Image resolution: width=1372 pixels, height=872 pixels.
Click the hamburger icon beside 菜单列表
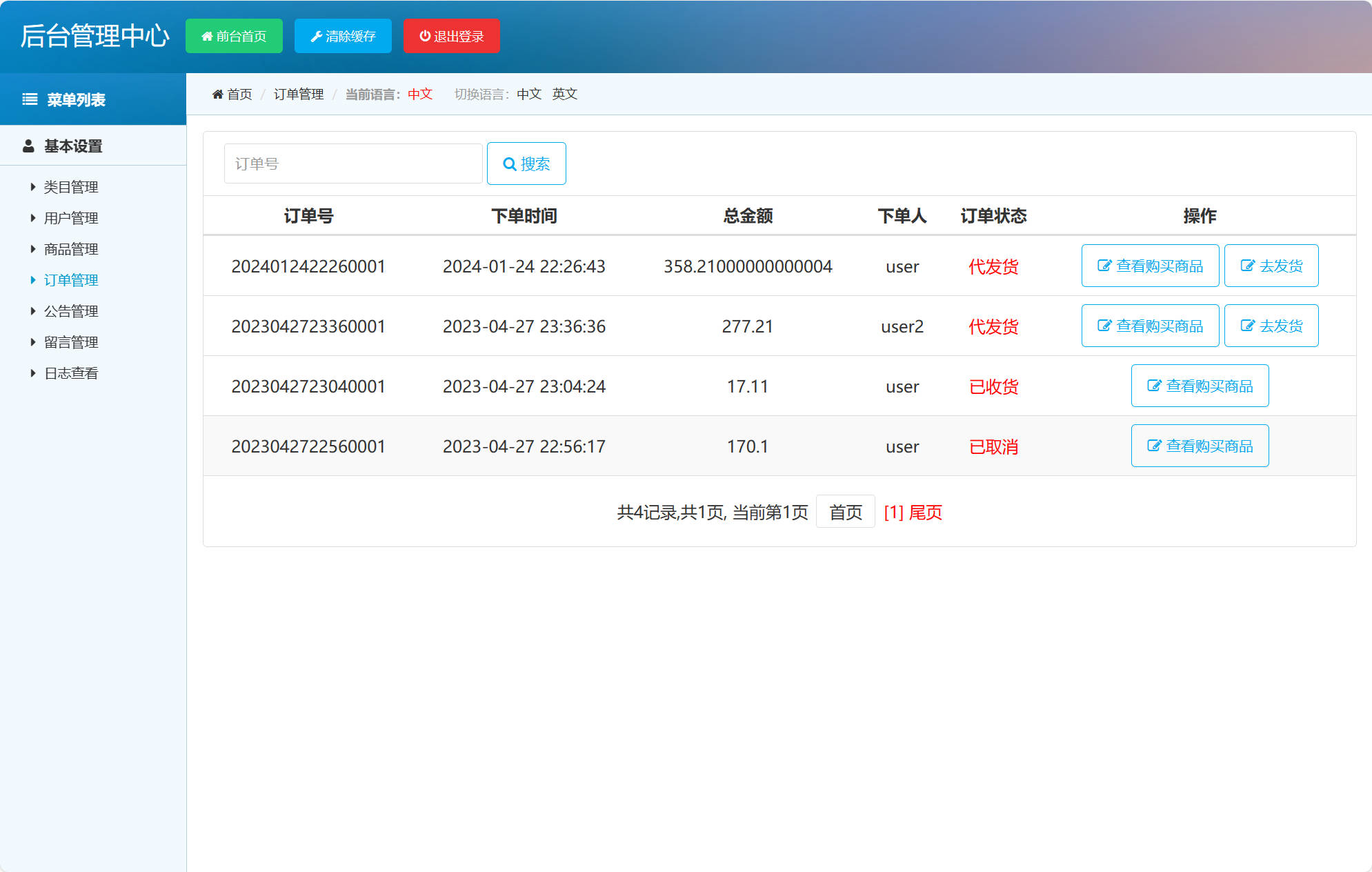[x=29, y=99]
